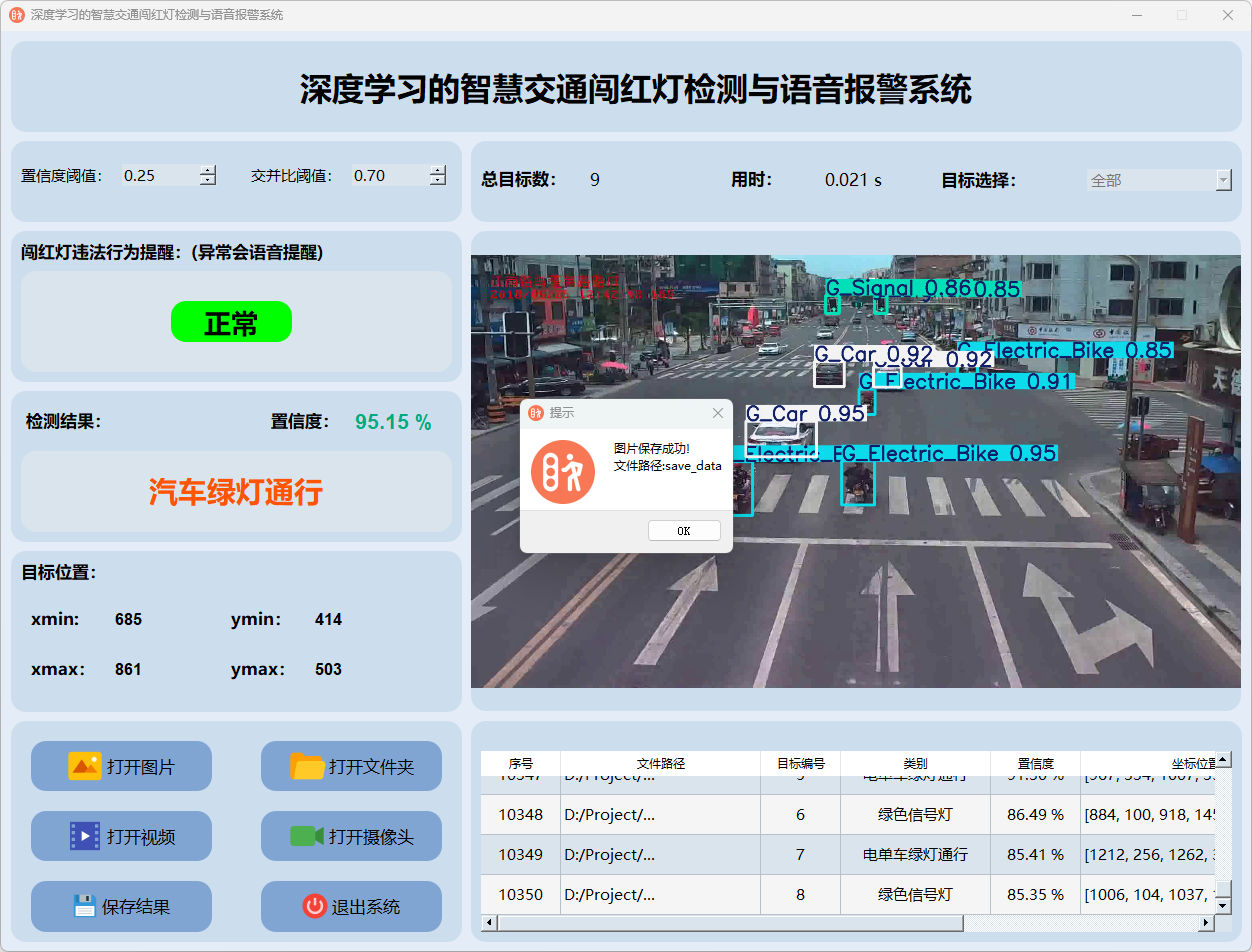Decrease the IoU threshold with down arrow
The image size is (1252, 952).
tap(438, 181)
